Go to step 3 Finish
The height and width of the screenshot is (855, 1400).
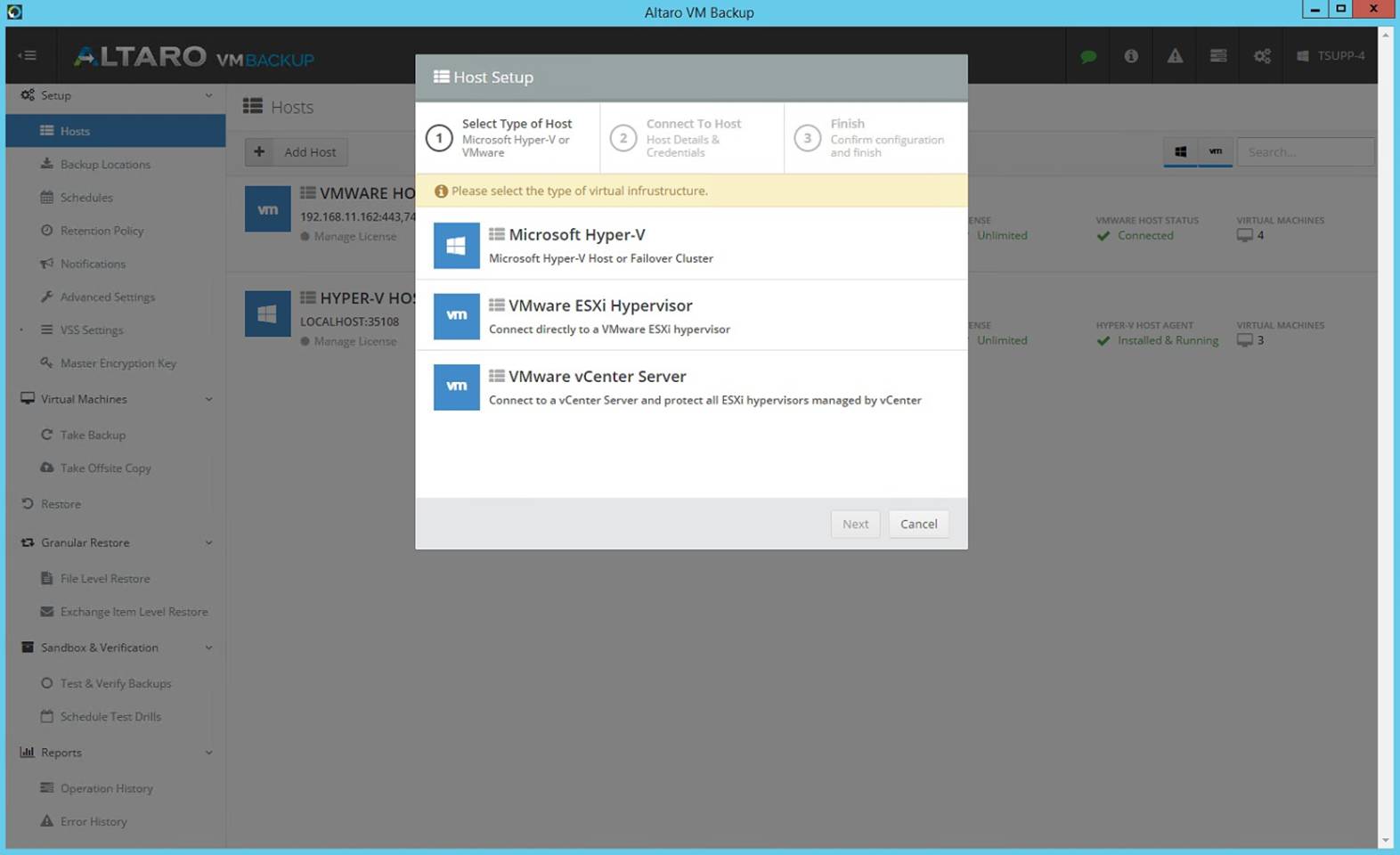coord(875,138)
